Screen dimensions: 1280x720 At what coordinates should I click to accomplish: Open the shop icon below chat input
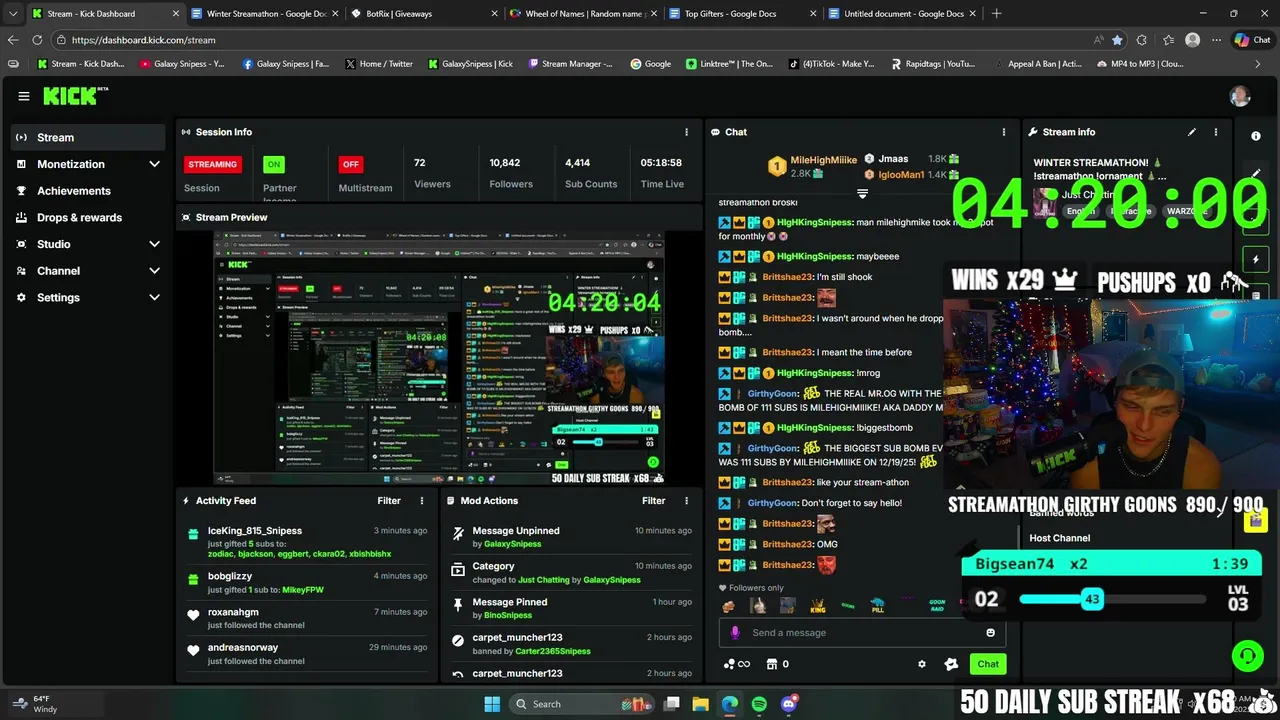[x=772, y=664]
